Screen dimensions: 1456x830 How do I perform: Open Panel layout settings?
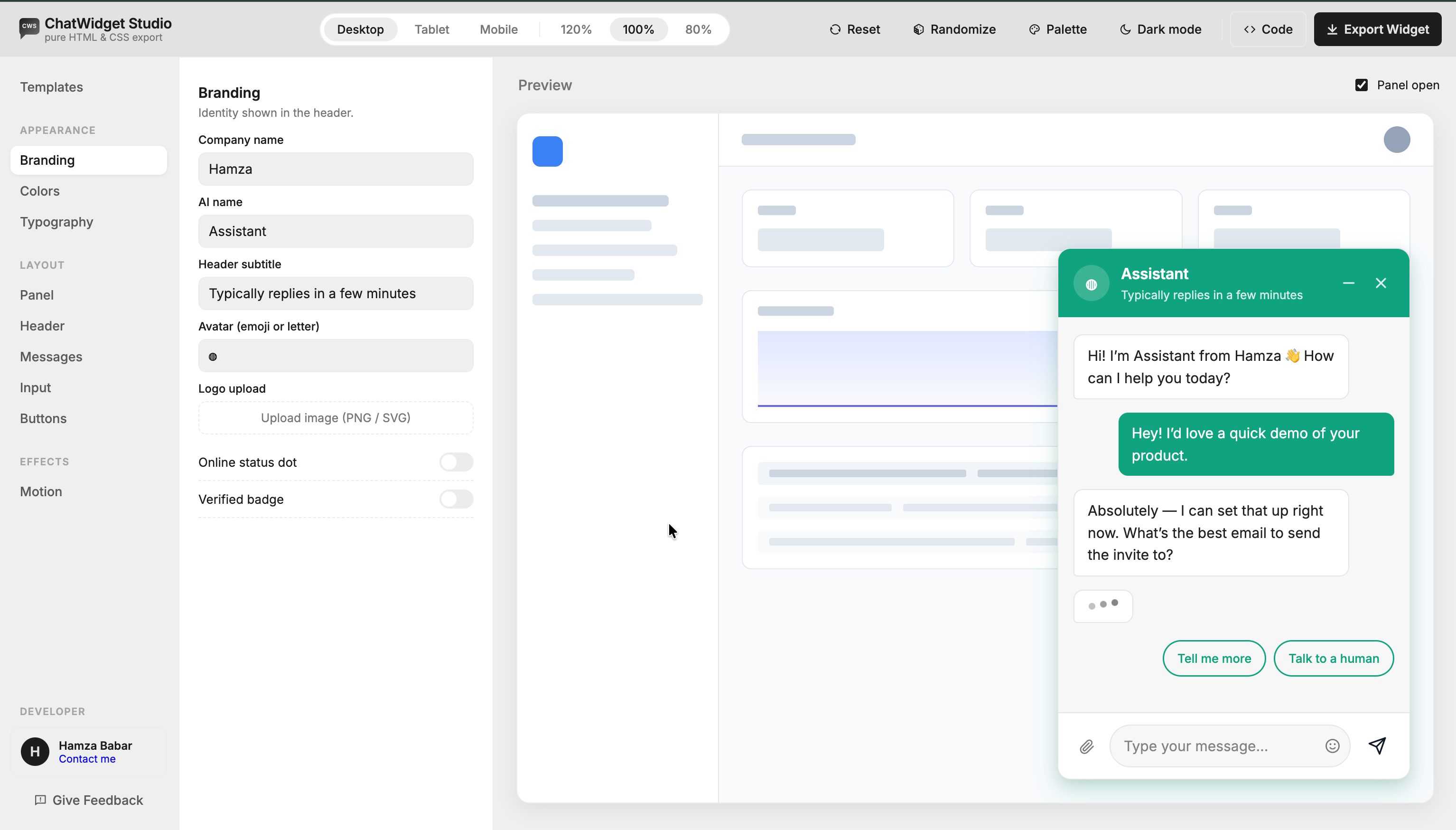pyautogui.click(x=88, y=295)
